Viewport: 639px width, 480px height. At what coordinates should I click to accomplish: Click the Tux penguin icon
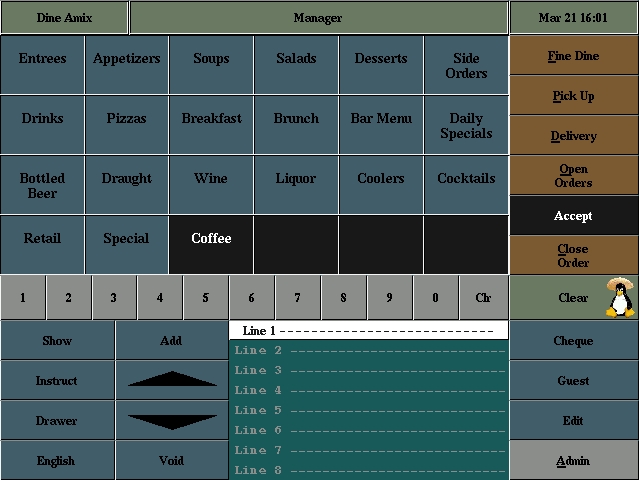coord(619,297)
